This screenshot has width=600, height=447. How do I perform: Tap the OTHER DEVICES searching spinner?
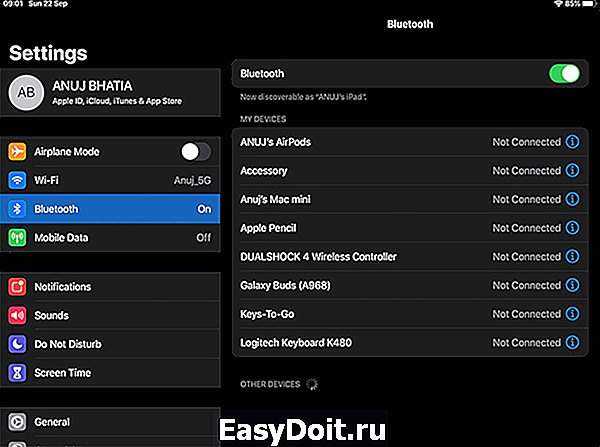pyautogui.click(x=312, y=384)
